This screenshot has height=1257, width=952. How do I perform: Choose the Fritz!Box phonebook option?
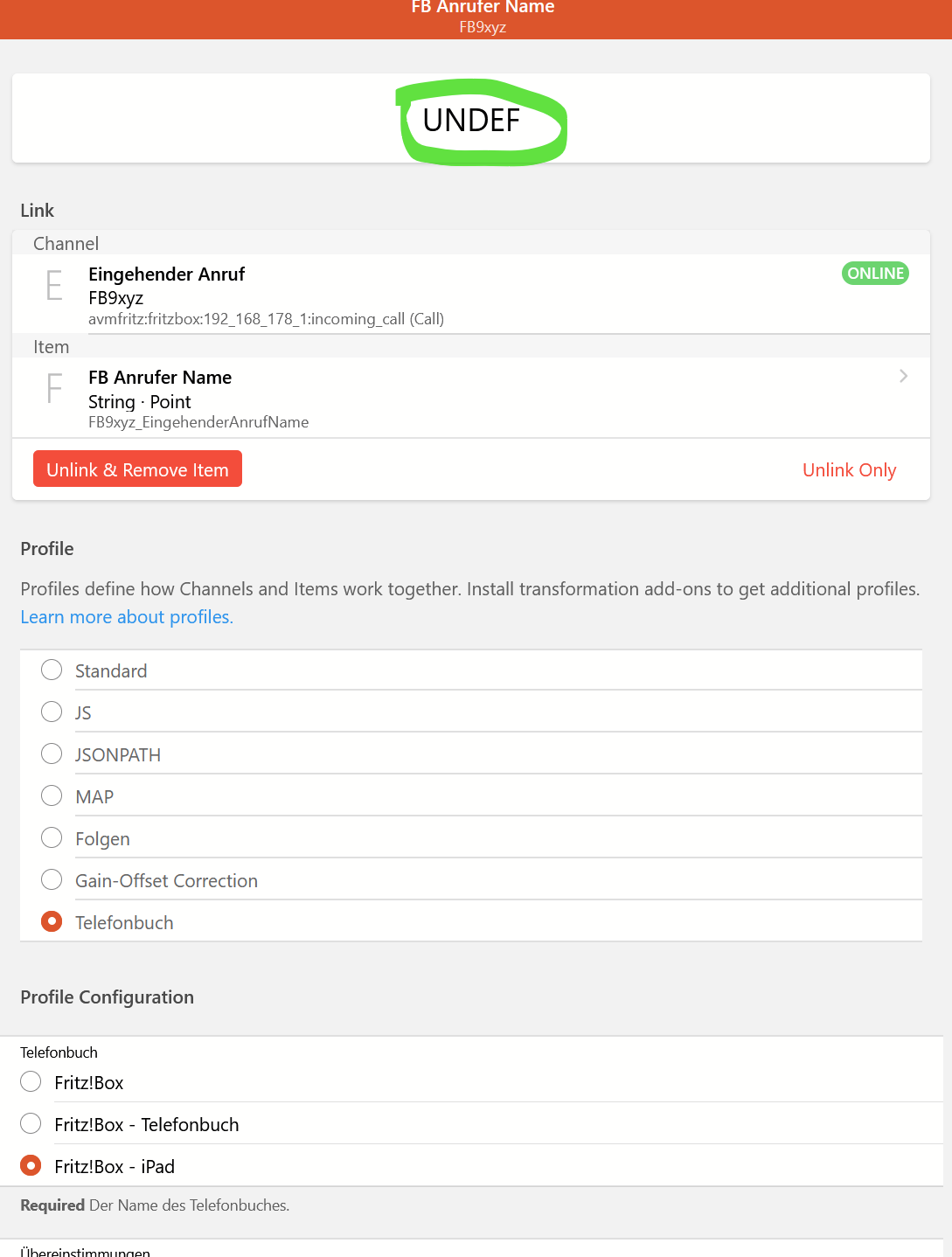point(31,1082)
